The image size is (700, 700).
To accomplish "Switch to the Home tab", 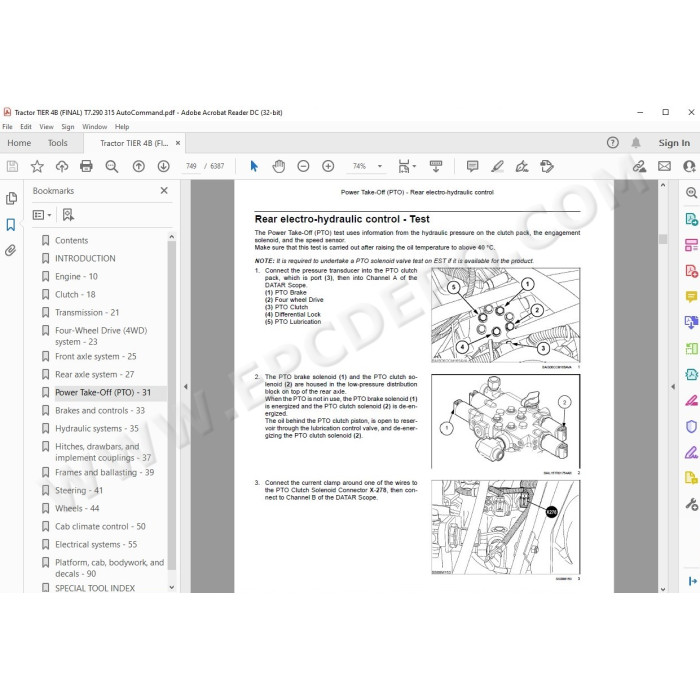I will point(19,143).
